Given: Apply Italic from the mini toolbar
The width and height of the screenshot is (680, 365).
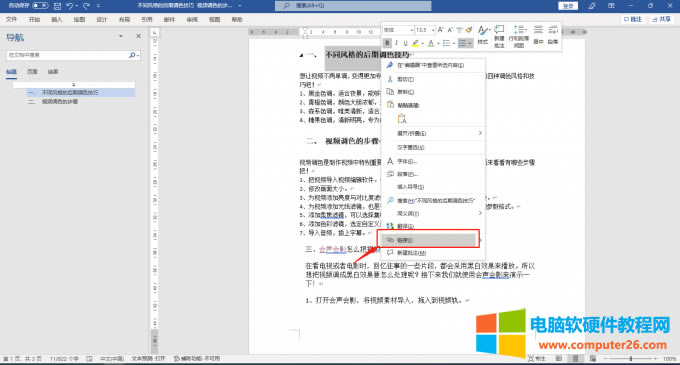Looking at the screenshot, I should 396,43.
